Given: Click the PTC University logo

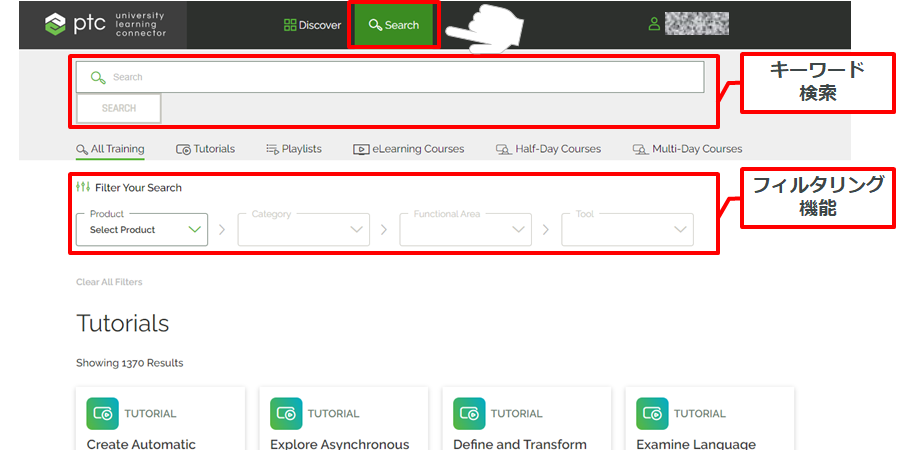Looking at the screenshot, I should 105,25.
